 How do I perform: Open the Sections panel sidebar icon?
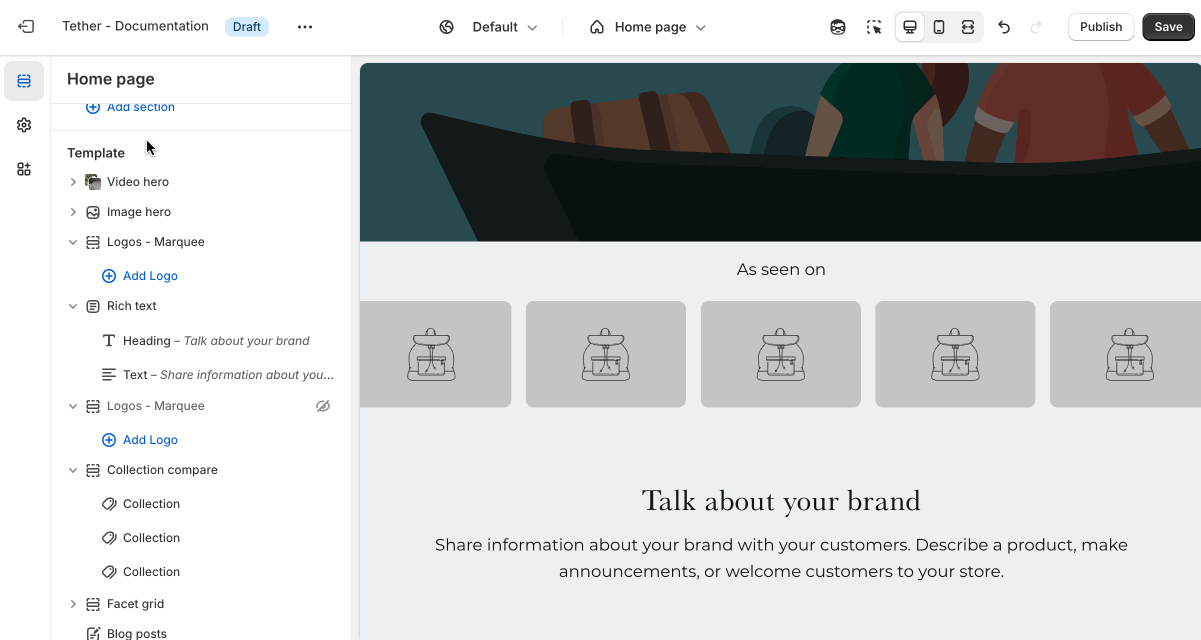24,81
